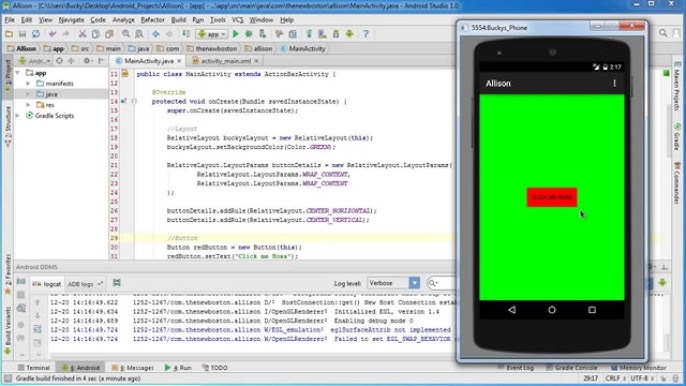The image size is (686, 386).
Task: Expand Gradle Scripts node
Action: click(18, 116)
